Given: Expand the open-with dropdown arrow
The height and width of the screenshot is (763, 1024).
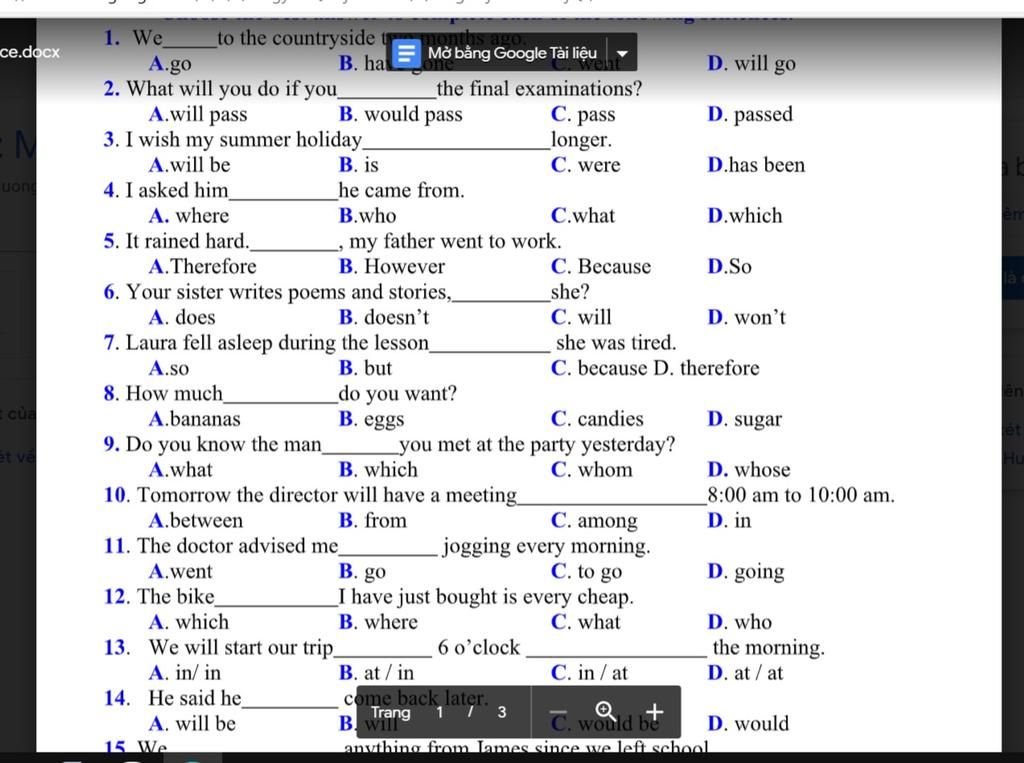Looking at the screenshot, I should pyautogui.click(x=622, y=54).
